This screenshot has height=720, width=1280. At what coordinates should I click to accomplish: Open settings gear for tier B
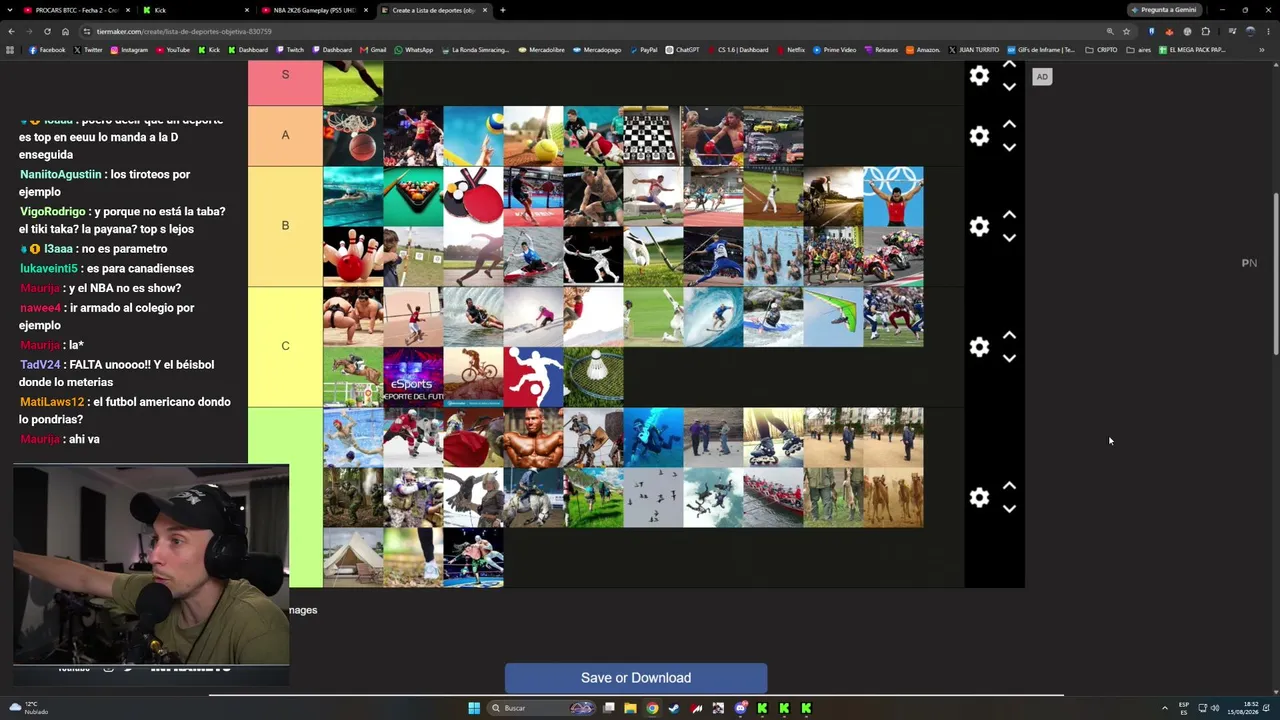979,227
